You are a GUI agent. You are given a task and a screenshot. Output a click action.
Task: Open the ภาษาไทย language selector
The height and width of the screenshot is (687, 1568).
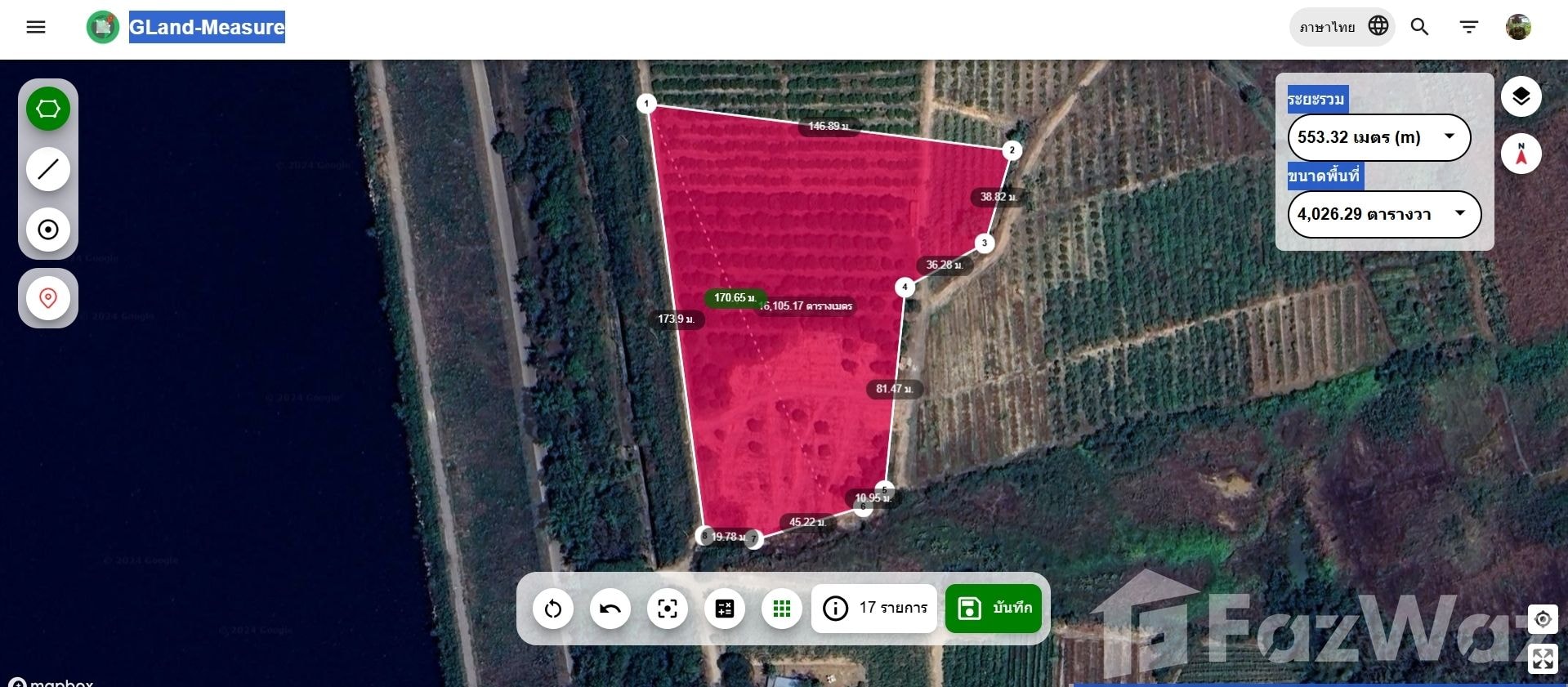tap(1342, 27)
